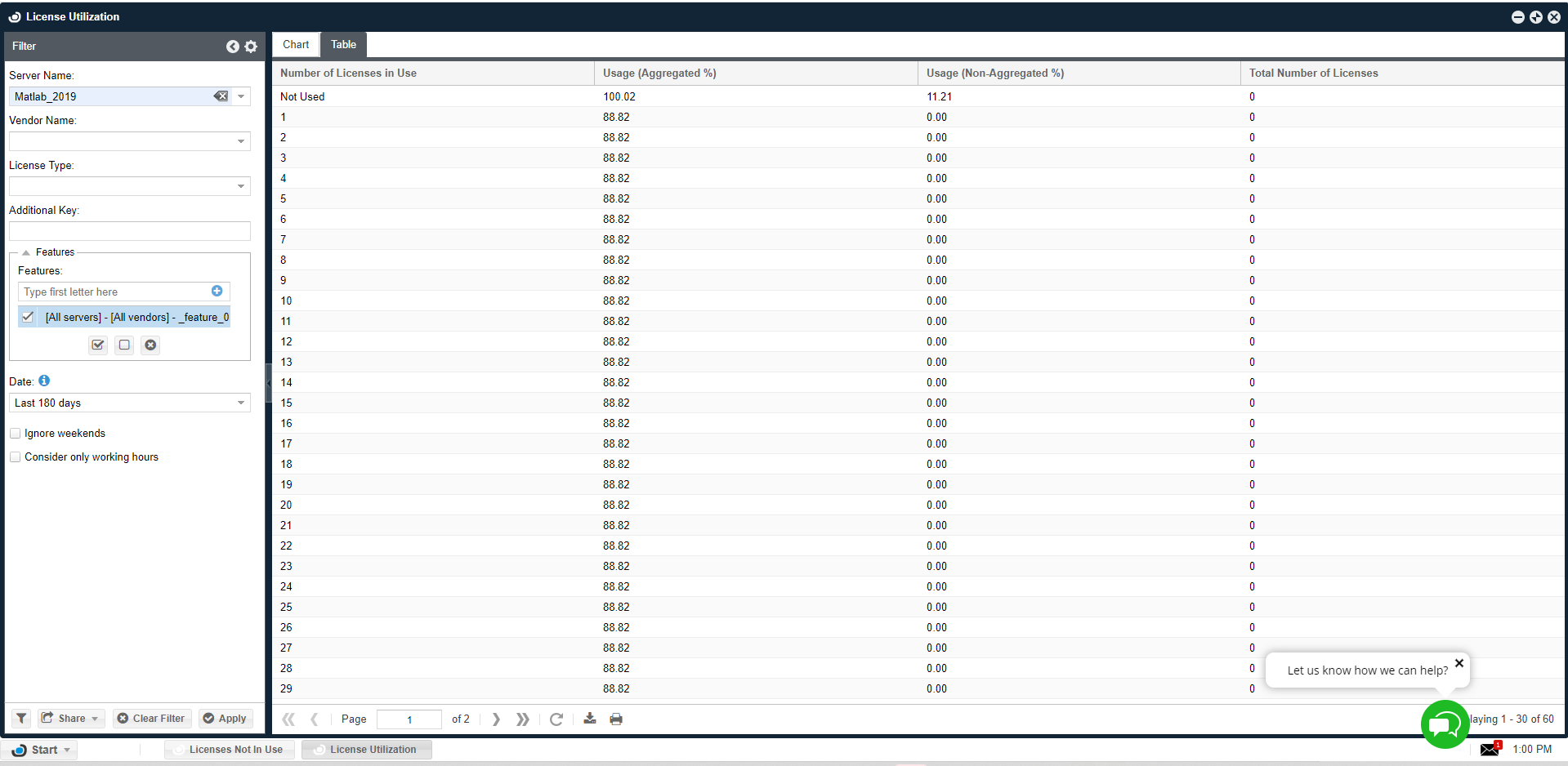
Task: Clear the Matlab_2019 server name field
Action: [221, 96]
